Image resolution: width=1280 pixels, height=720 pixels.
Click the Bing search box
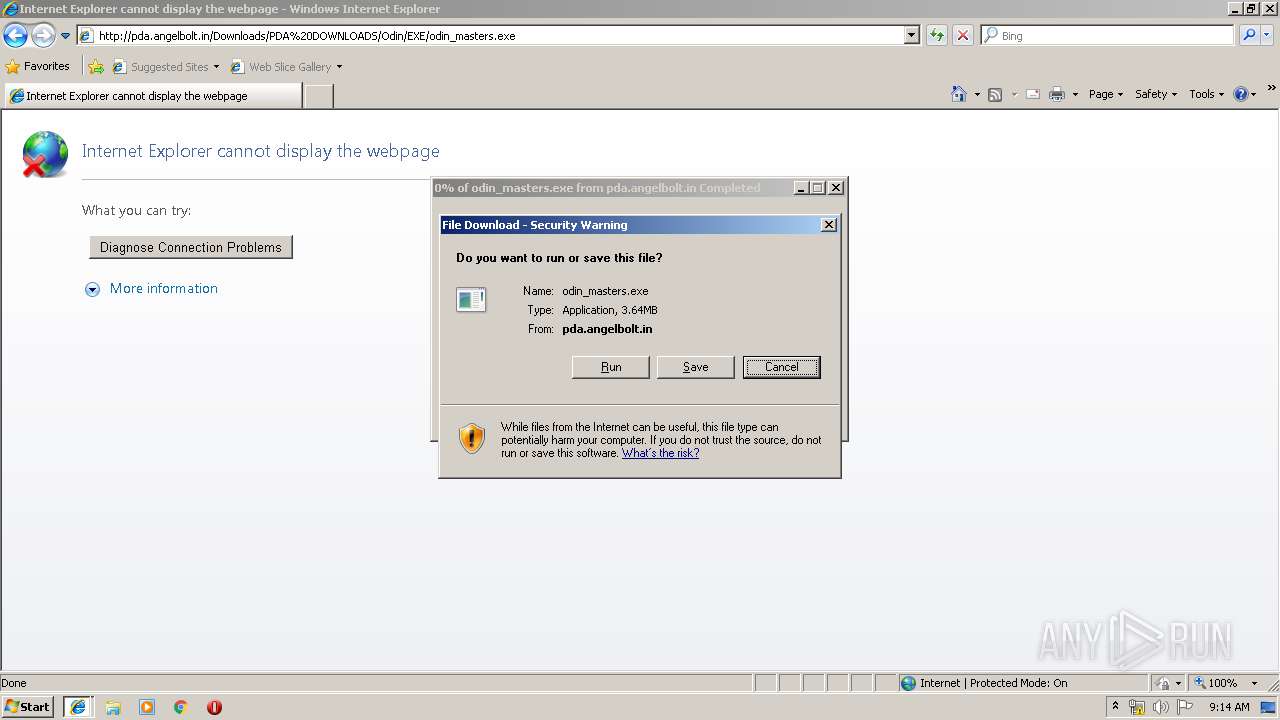click(1107, 36)
